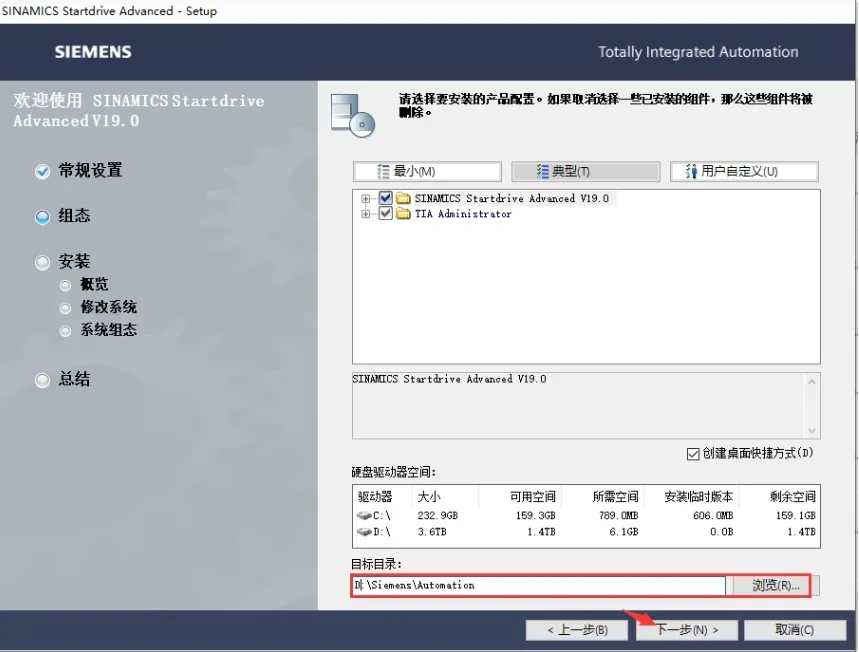Click the 可用空间 column header
Screen dimensions: 859x652
pyautogui.click(x=532, y=497)
